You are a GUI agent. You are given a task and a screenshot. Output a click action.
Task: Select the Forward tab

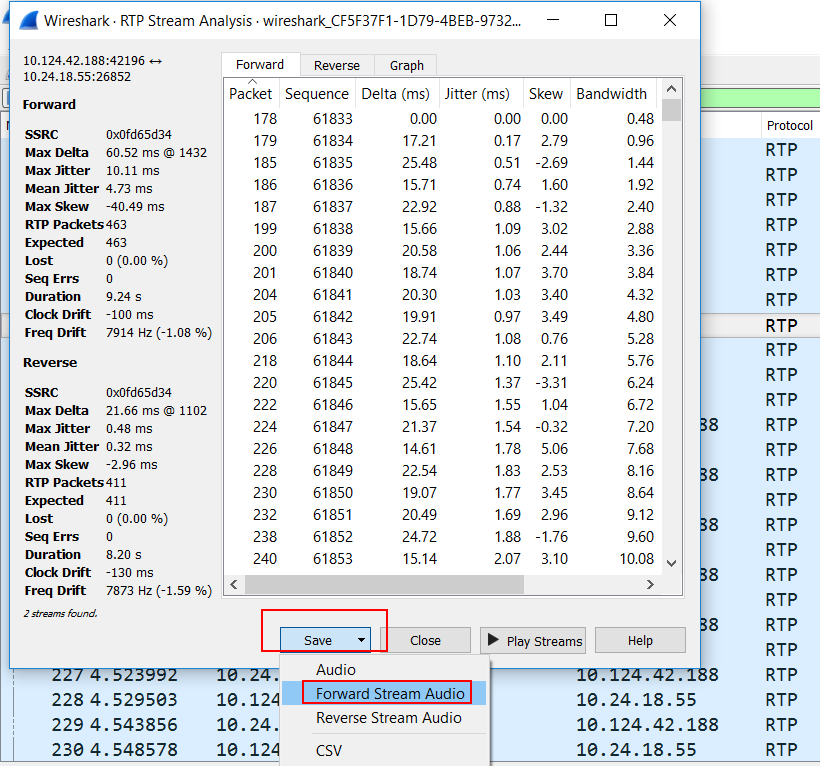tap(260, 64)
